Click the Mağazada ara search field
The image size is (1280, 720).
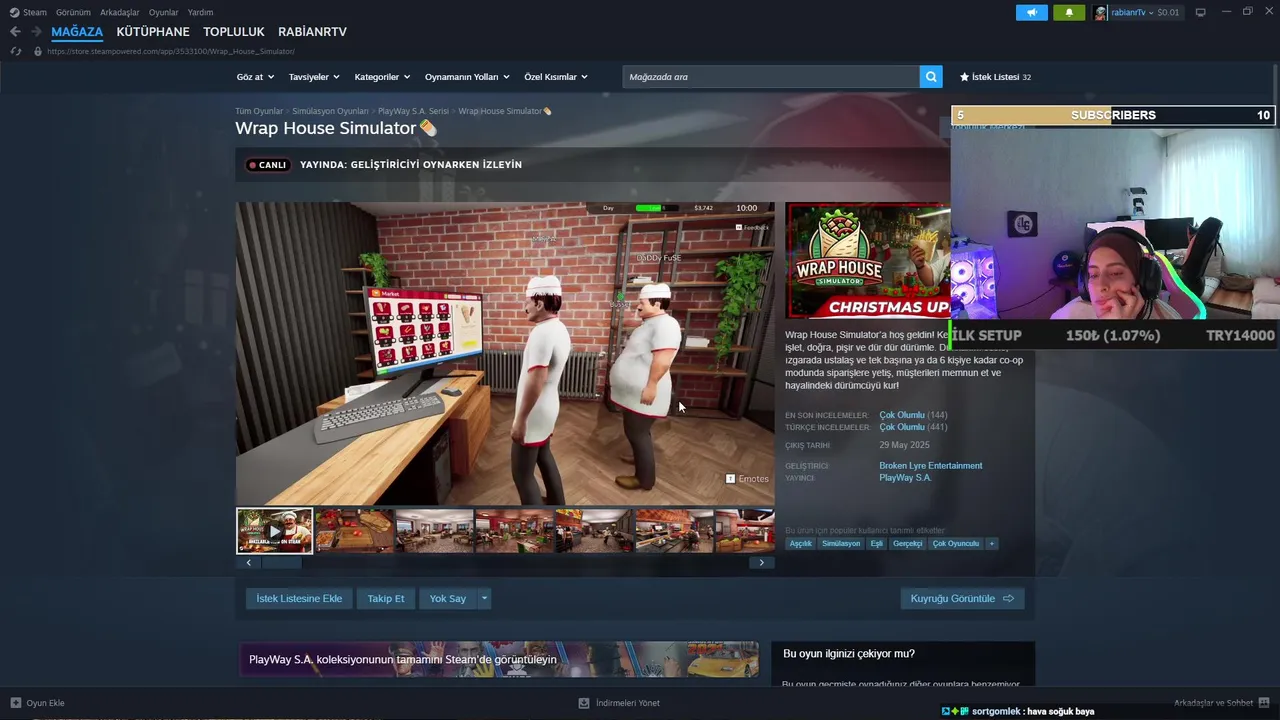point(770,77)
